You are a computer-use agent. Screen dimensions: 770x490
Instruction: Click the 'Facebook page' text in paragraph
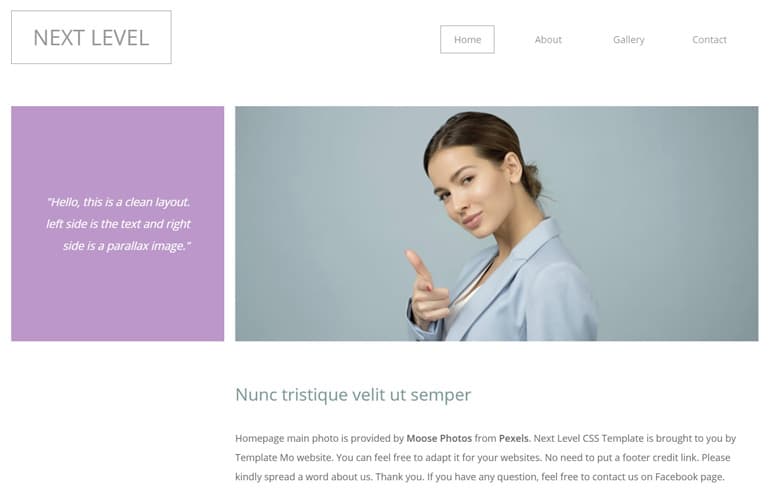click(689, 477)
